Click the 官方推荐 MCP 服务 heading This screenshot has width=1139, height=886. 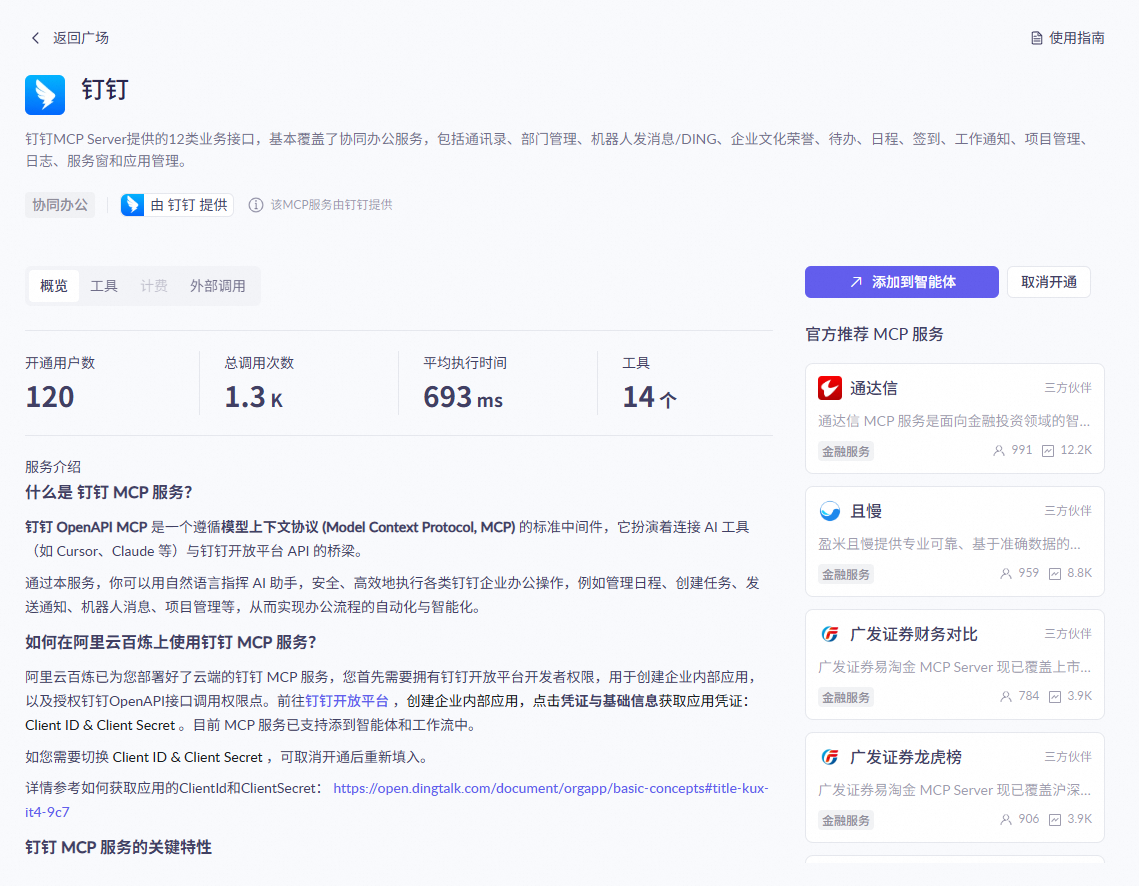(x=875, y=334)
